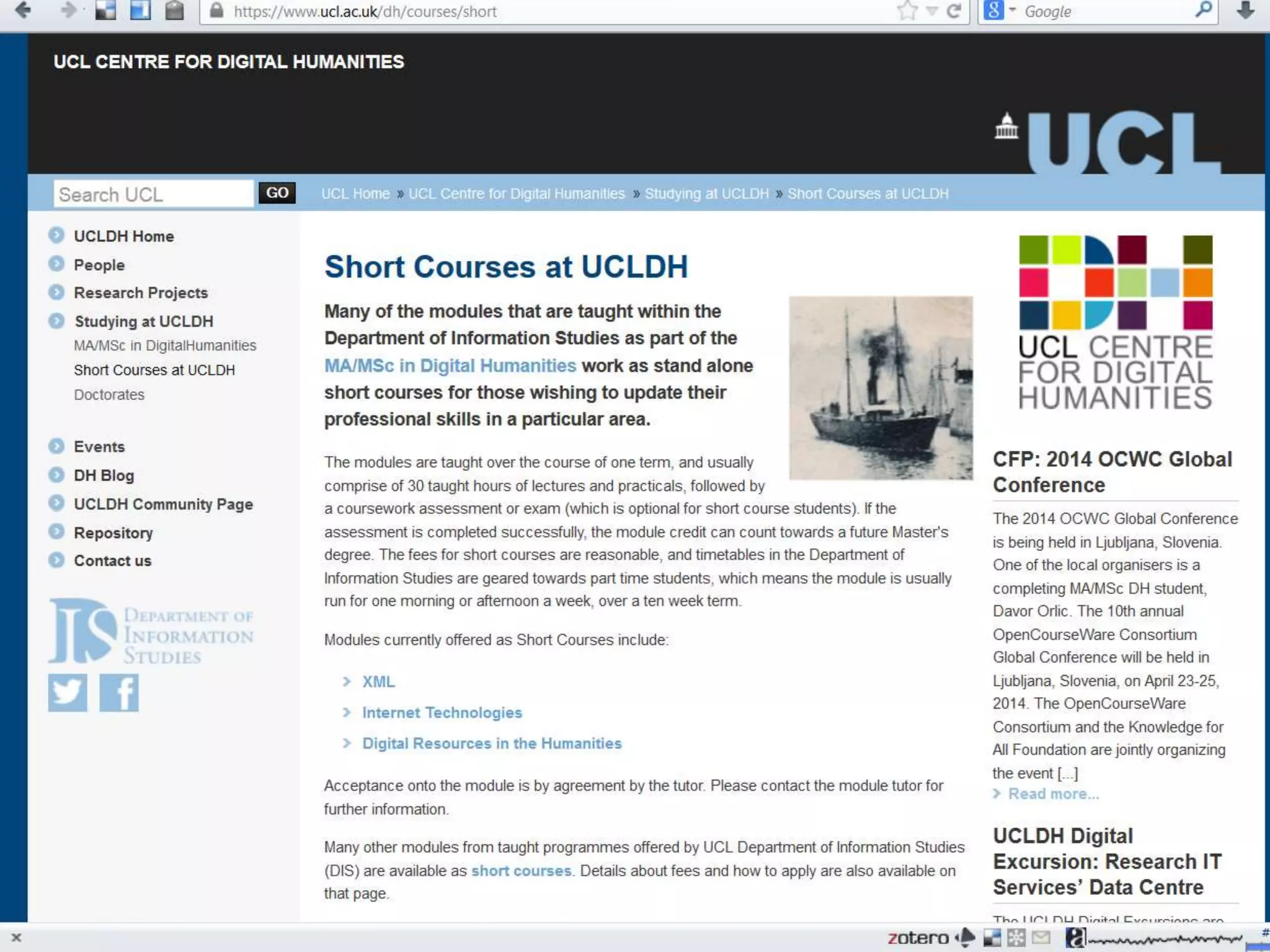Click the browser back arrow button
Image resolution: width=1270 pixels, height=952 pixels.
click(x=23, y=11)
